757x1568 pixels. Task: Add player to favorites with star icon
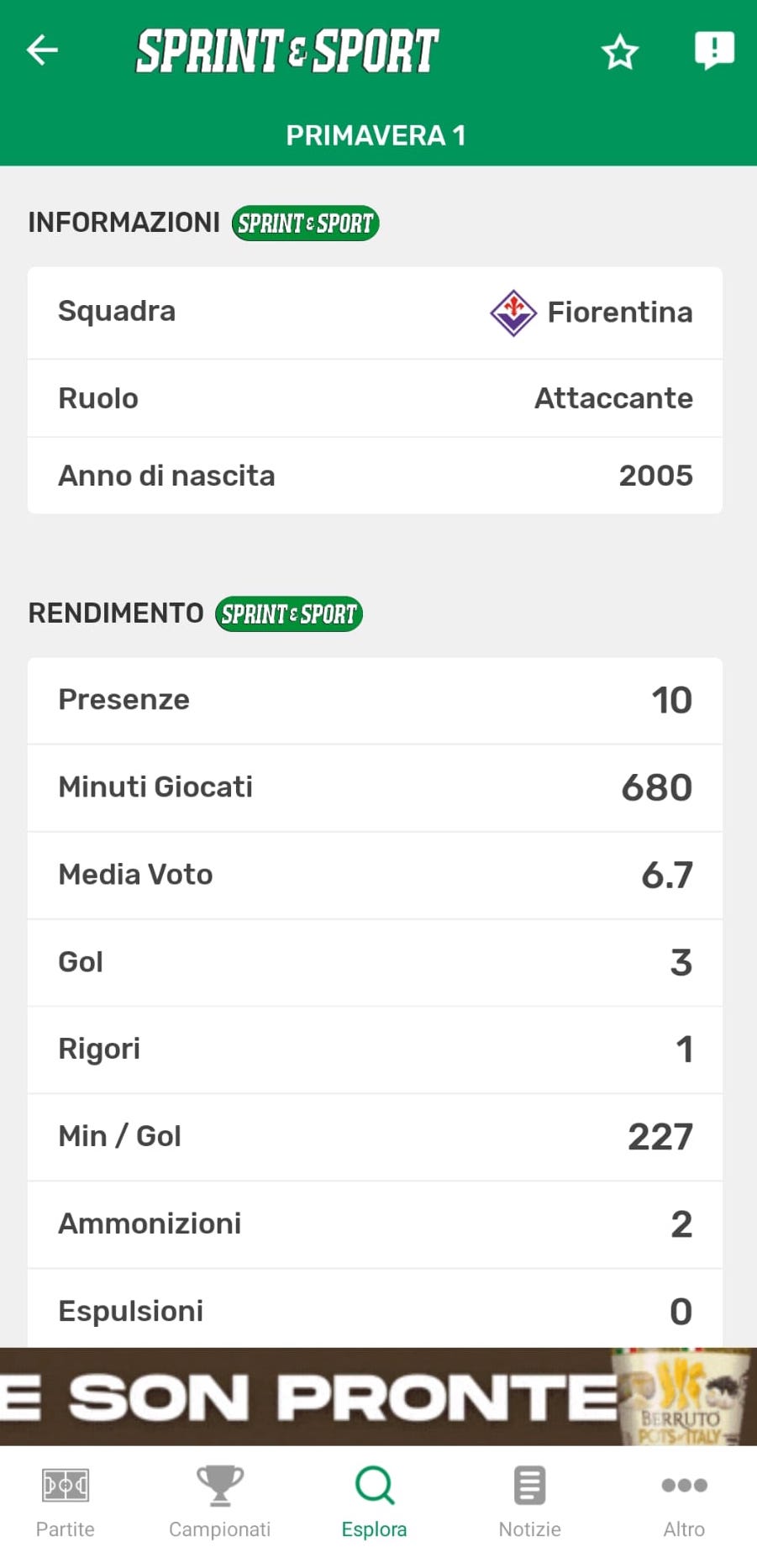[x=620, y=52]
